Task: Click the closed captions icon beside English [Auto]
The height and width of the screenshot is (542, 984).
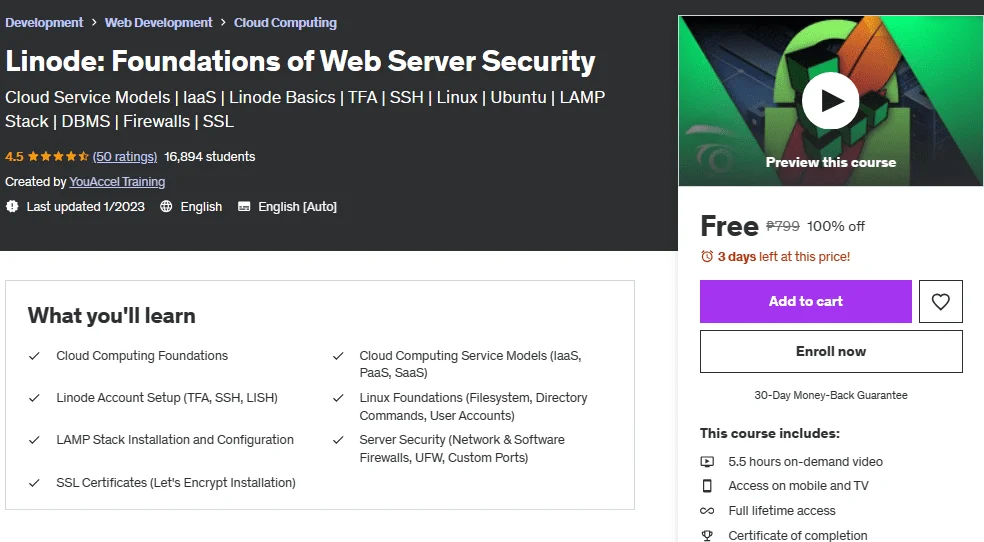Action: (244, 206)
